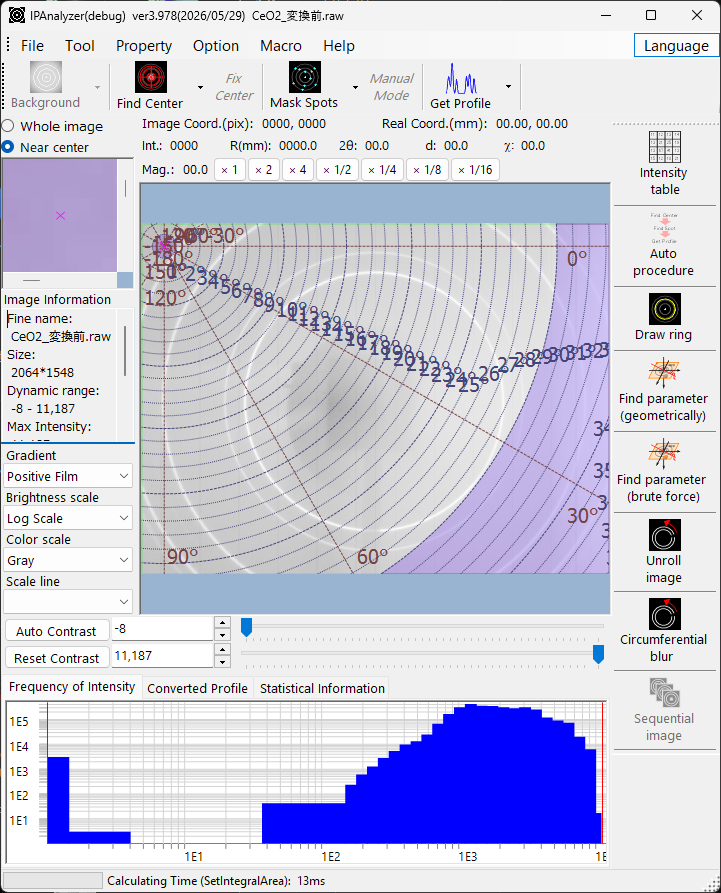Switch to Converted Profile tab

pyautogui.click(x=197, y=688)
